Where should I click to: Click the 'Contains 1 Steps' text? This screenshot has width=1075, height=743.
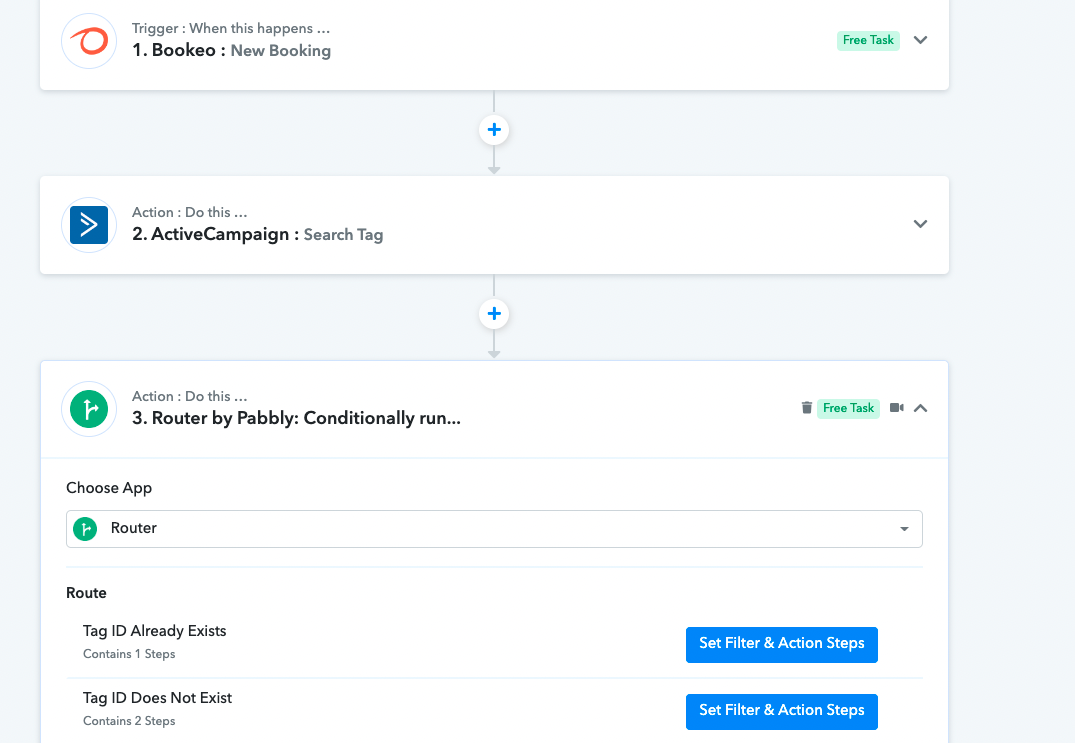(129, 654)
